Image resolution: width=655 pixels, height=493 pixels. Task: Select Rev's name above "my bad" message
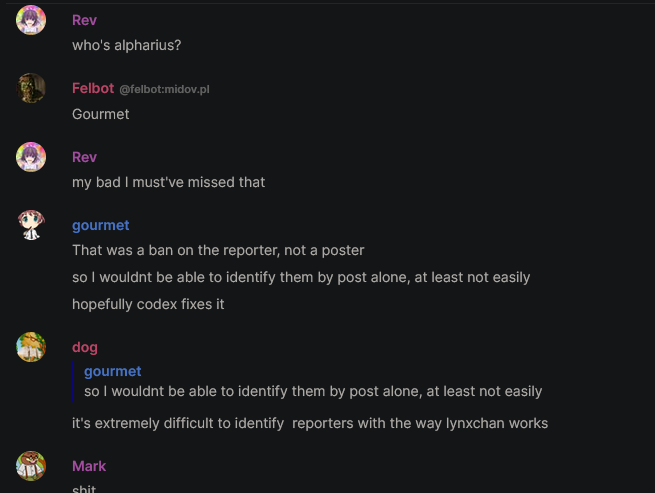[84, 157]
